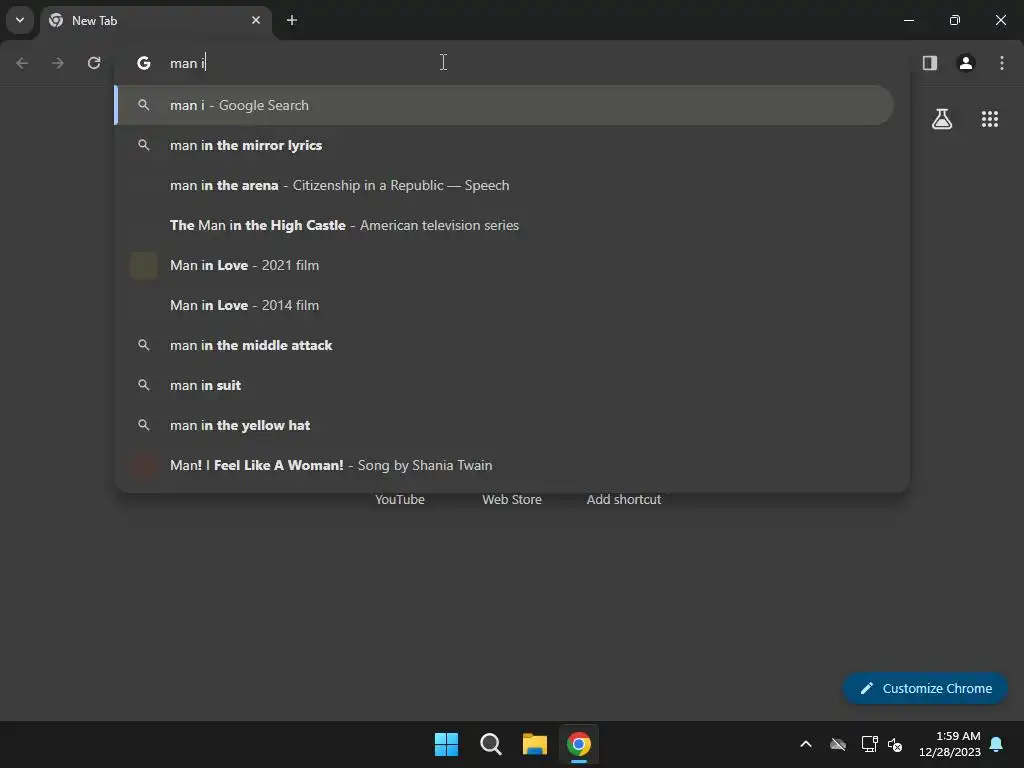Screen dimensions: 1024x768
Task: Open the taskbar clock and date
Action: 950,744
